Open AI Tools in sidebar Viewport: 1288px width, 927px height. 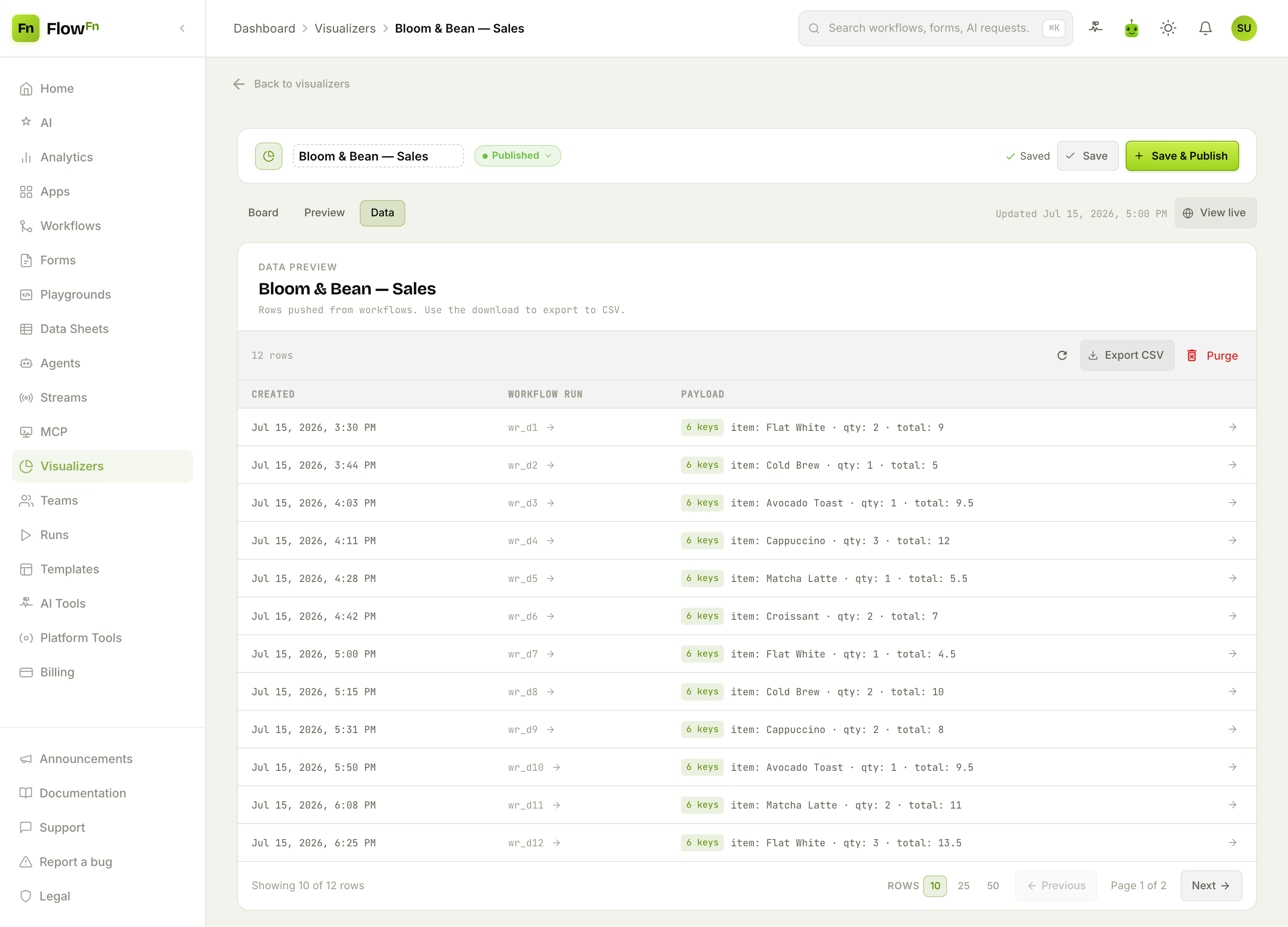tap(102, 603)
